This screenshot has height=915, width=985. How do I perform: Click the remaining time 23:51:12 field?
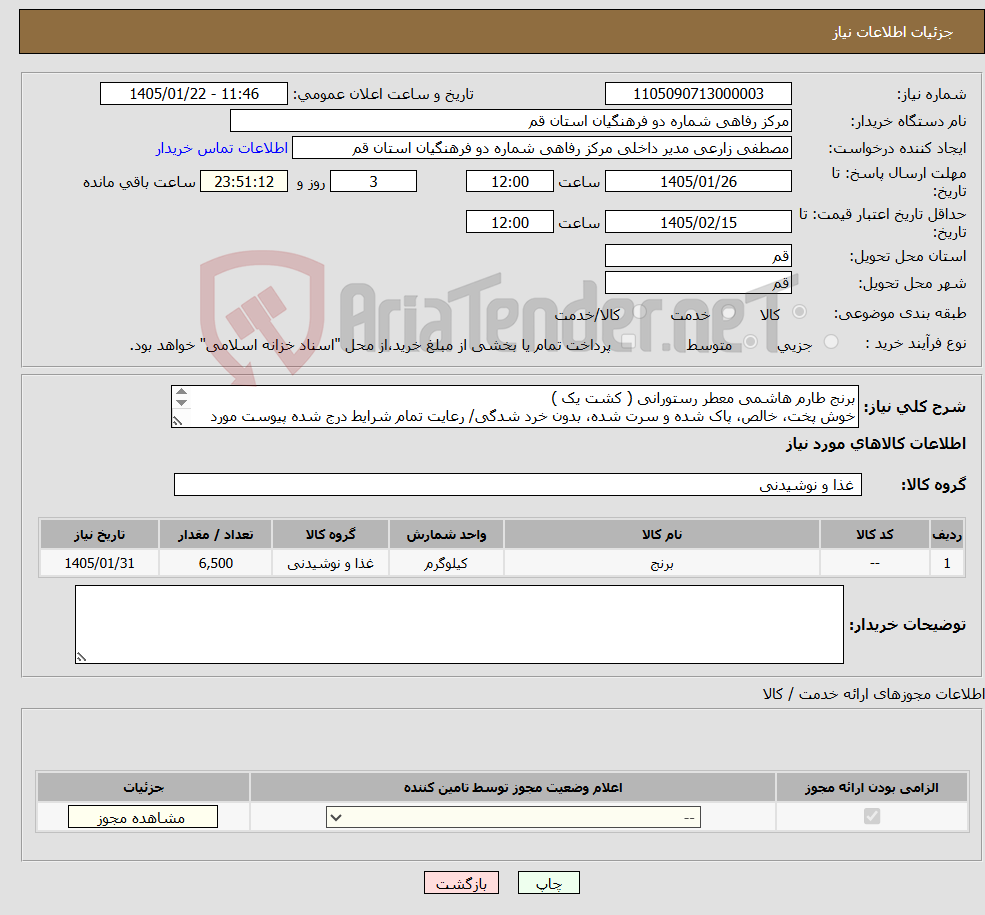(244, 182)
